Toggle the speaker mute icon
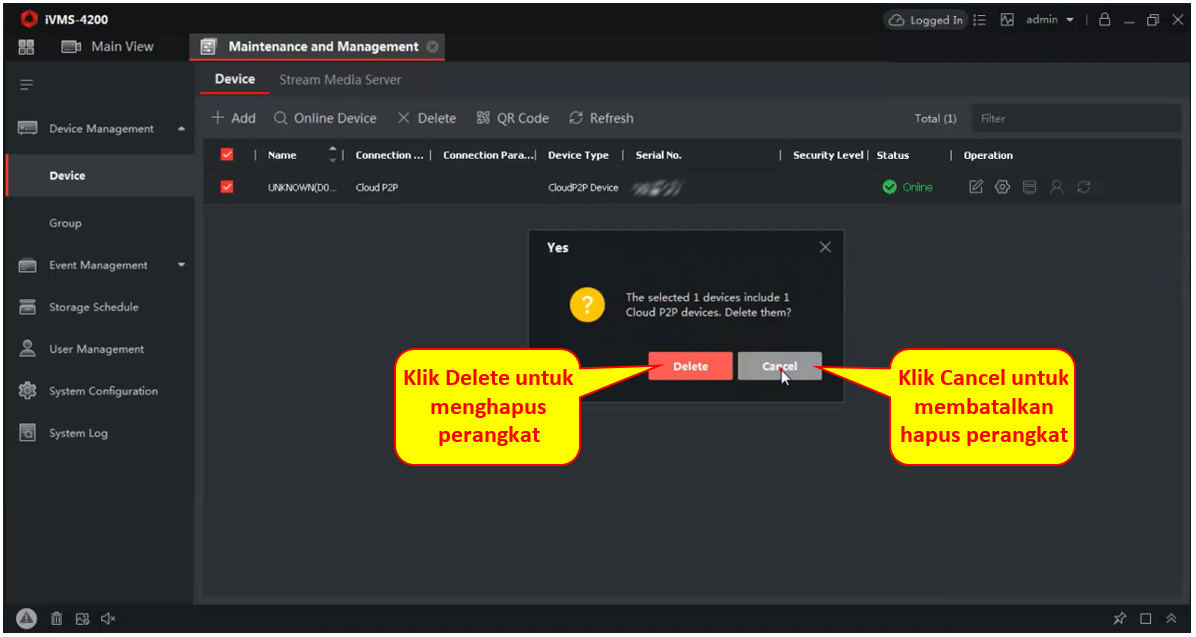Image resolution: width=1196 pixels, height=637 pixels. 108,619
